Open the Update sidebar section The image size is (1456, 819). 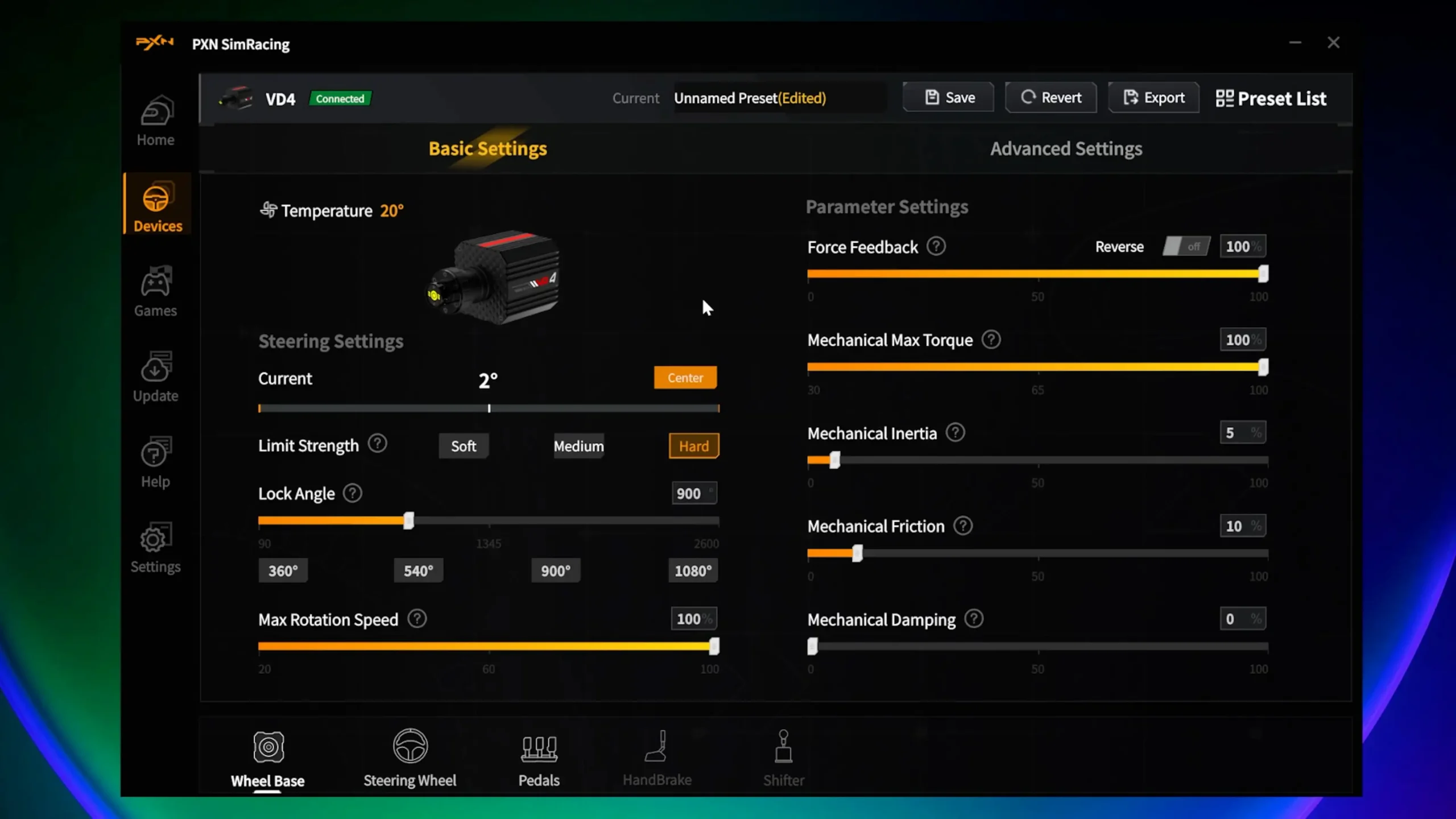tap(155, 377)
